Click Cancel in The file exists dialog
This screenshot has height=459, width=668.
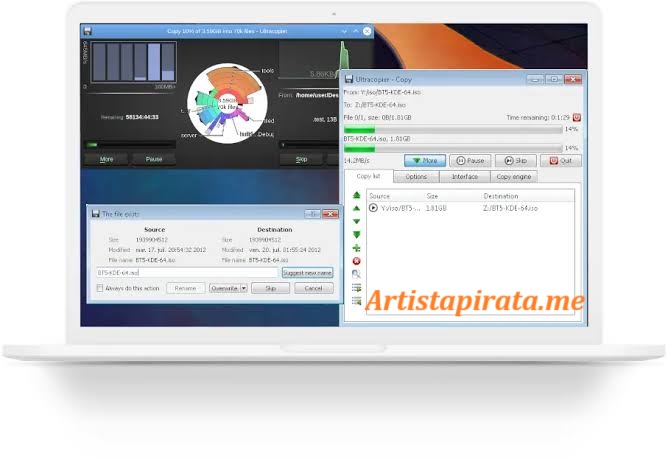tap(313, 288)
